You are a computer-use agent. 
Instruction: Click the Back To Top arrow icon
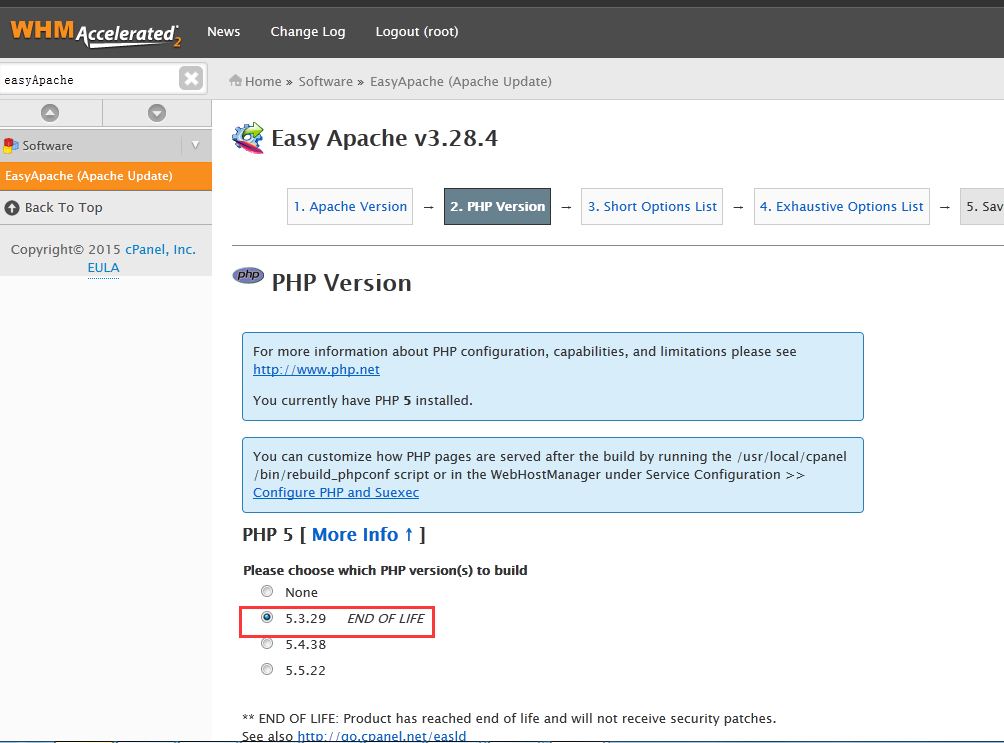click(12, 208)
